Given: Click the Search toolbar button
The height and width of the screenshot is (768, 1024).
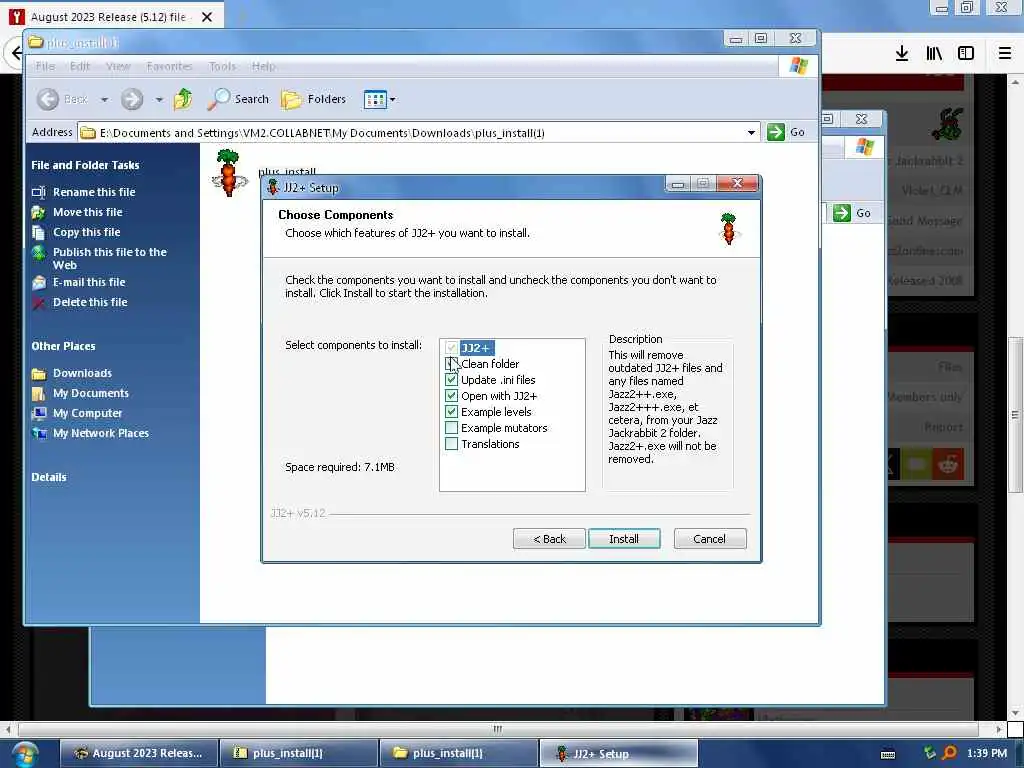Looking at the screenshot, I should (238, 99).
